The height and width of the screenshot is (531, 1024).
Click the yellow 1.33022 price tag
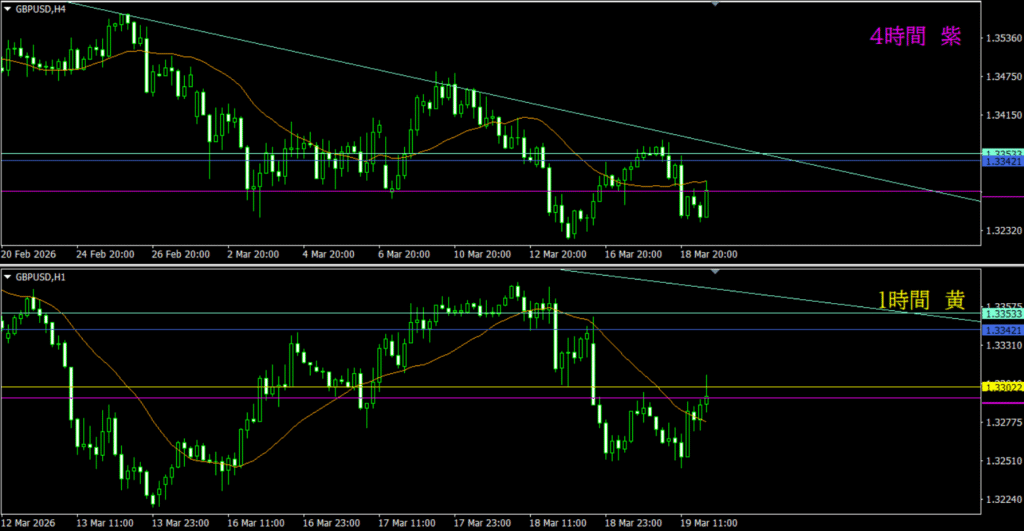1002,387
